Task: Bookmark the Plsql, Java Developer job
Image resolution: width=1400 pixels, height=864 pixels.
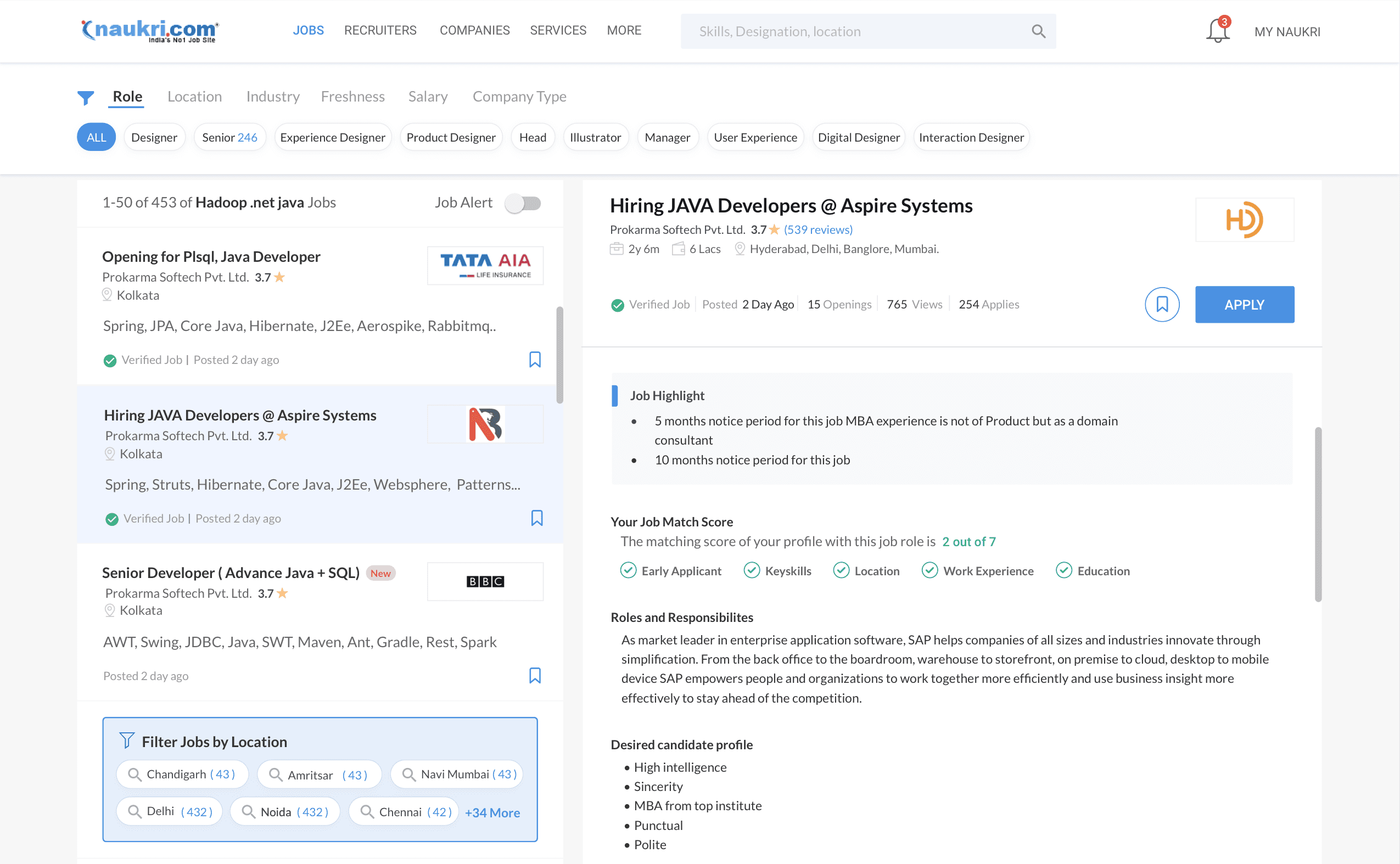Action: pyautogui.click(x=534, y=360)
